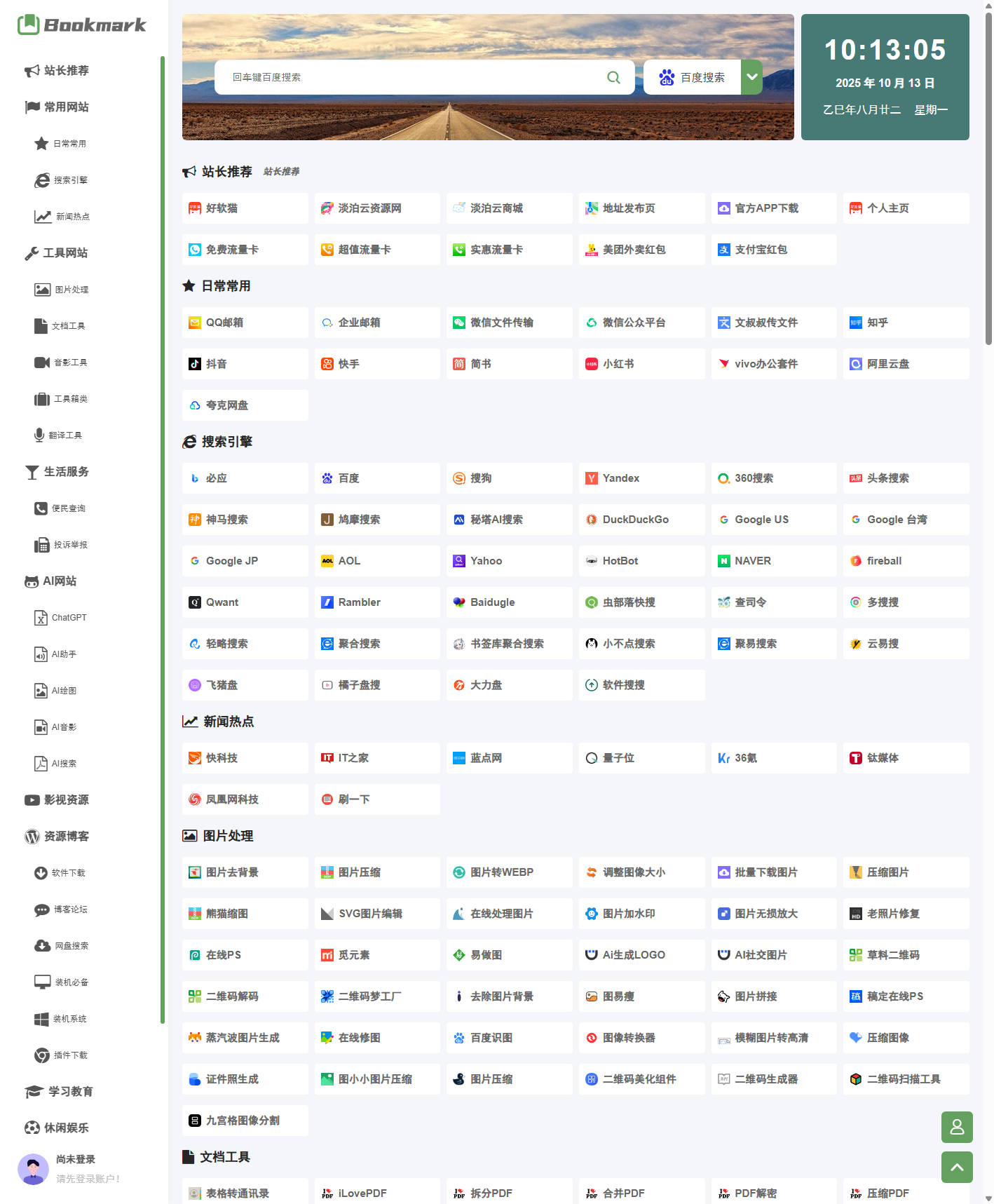
Task: Expand 学习教育 sidebar section
Action: point(59,1091)
